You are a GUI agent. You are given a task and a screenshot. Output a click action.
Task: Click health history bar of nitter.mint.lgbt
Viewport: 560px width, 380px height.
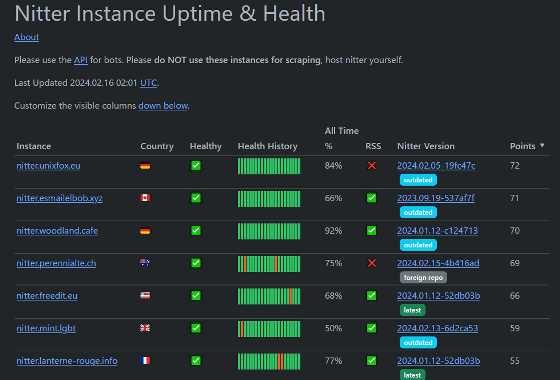point(269,329)
